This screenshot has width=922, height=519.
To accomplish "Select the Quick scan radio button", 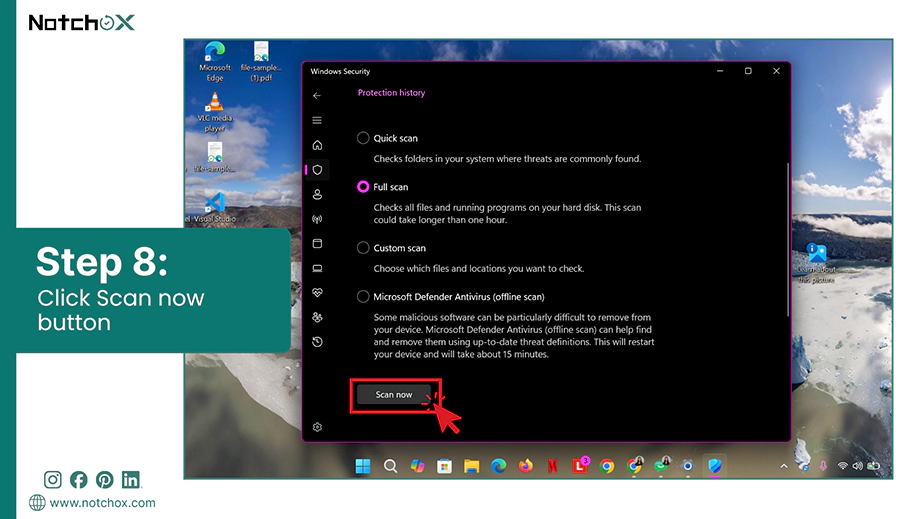I will coord(363,138).
